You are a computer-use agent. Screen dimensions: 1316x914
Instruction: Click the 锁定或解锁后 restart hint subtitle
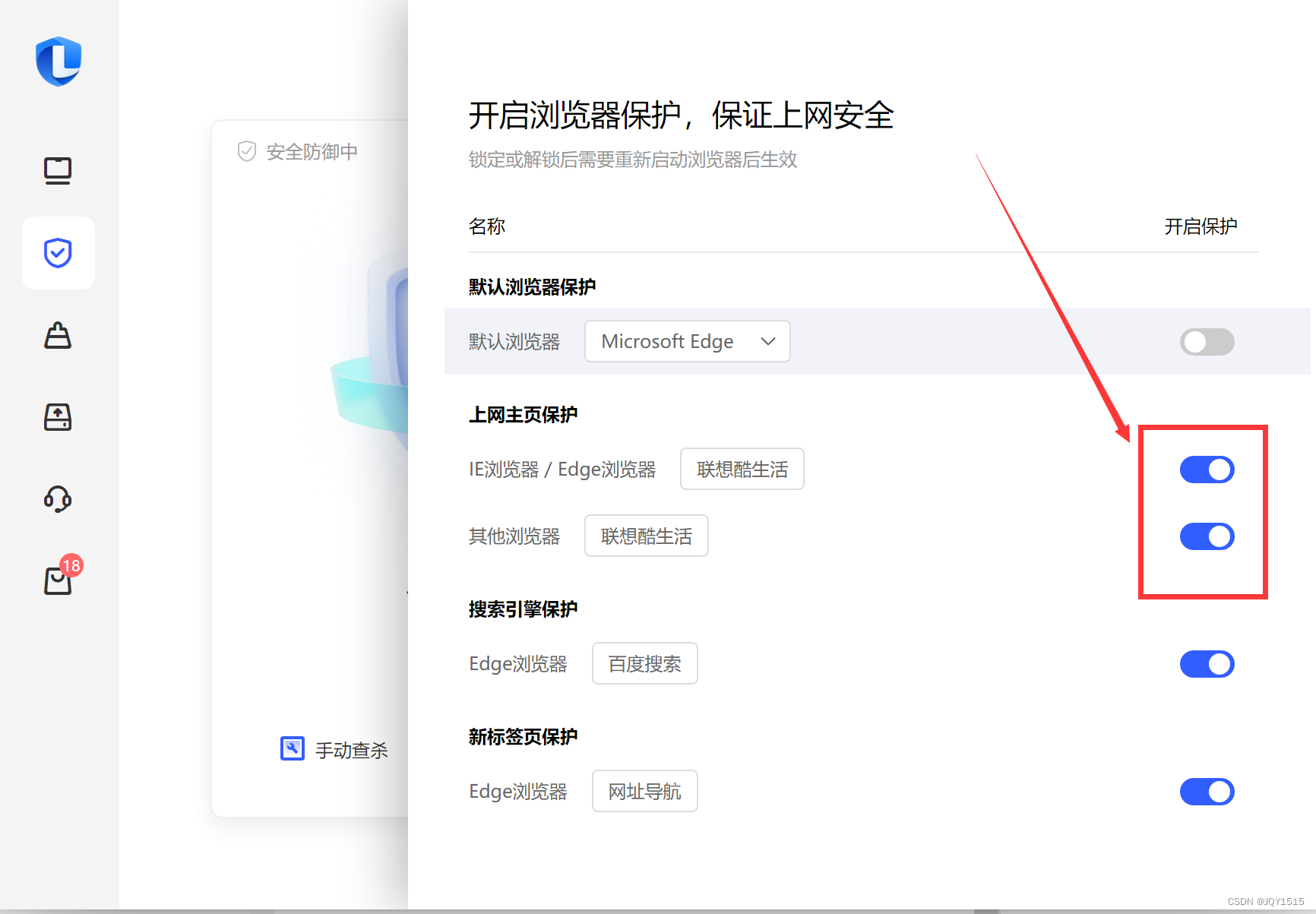click(x=633, y=160)
